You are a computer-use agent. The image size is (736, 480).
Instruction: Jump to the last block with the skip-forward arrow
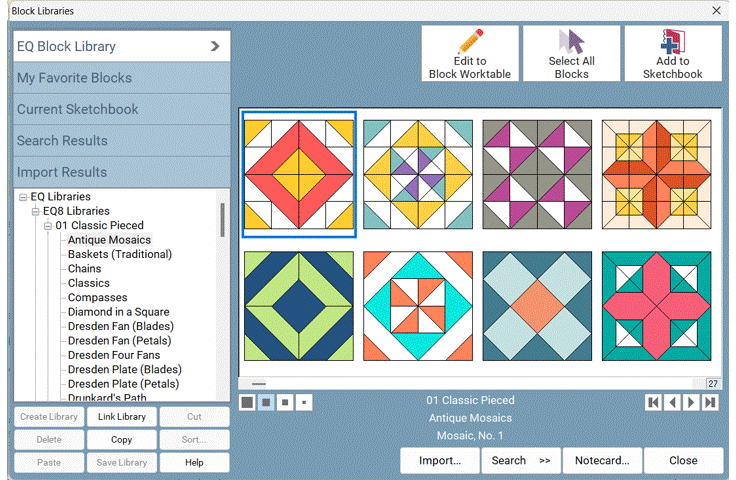(710, 402)
